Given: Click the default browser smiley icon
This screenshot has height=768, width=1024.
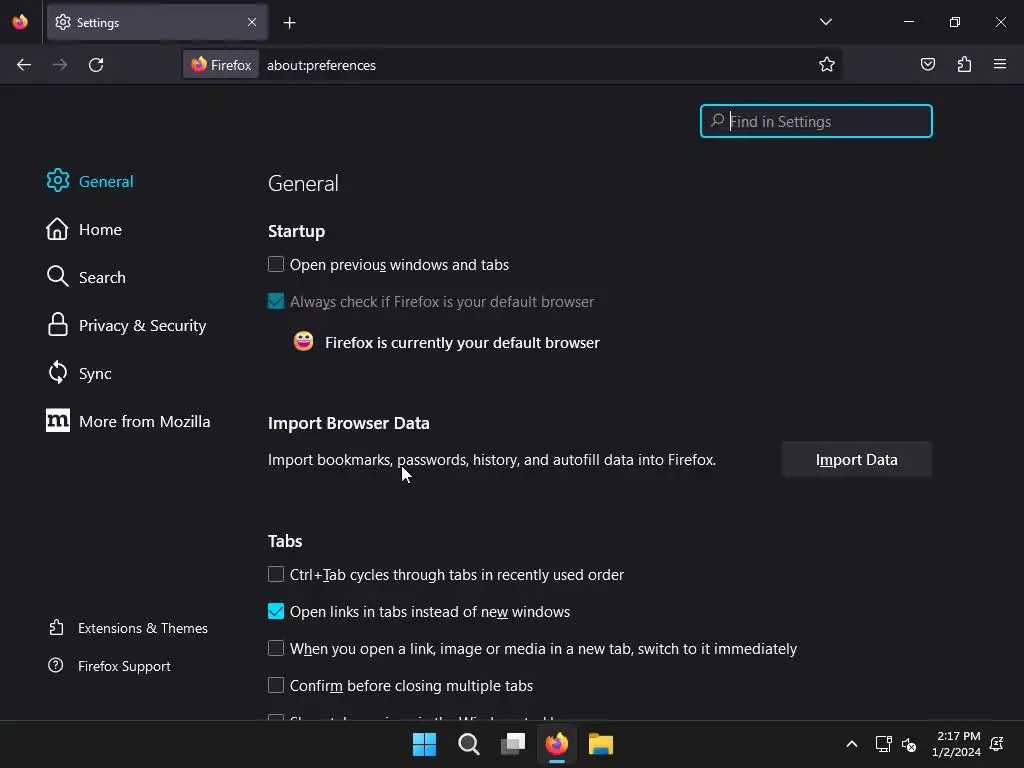Looking at the screenshot, I should pyautogui.click(x=304, y=342).
